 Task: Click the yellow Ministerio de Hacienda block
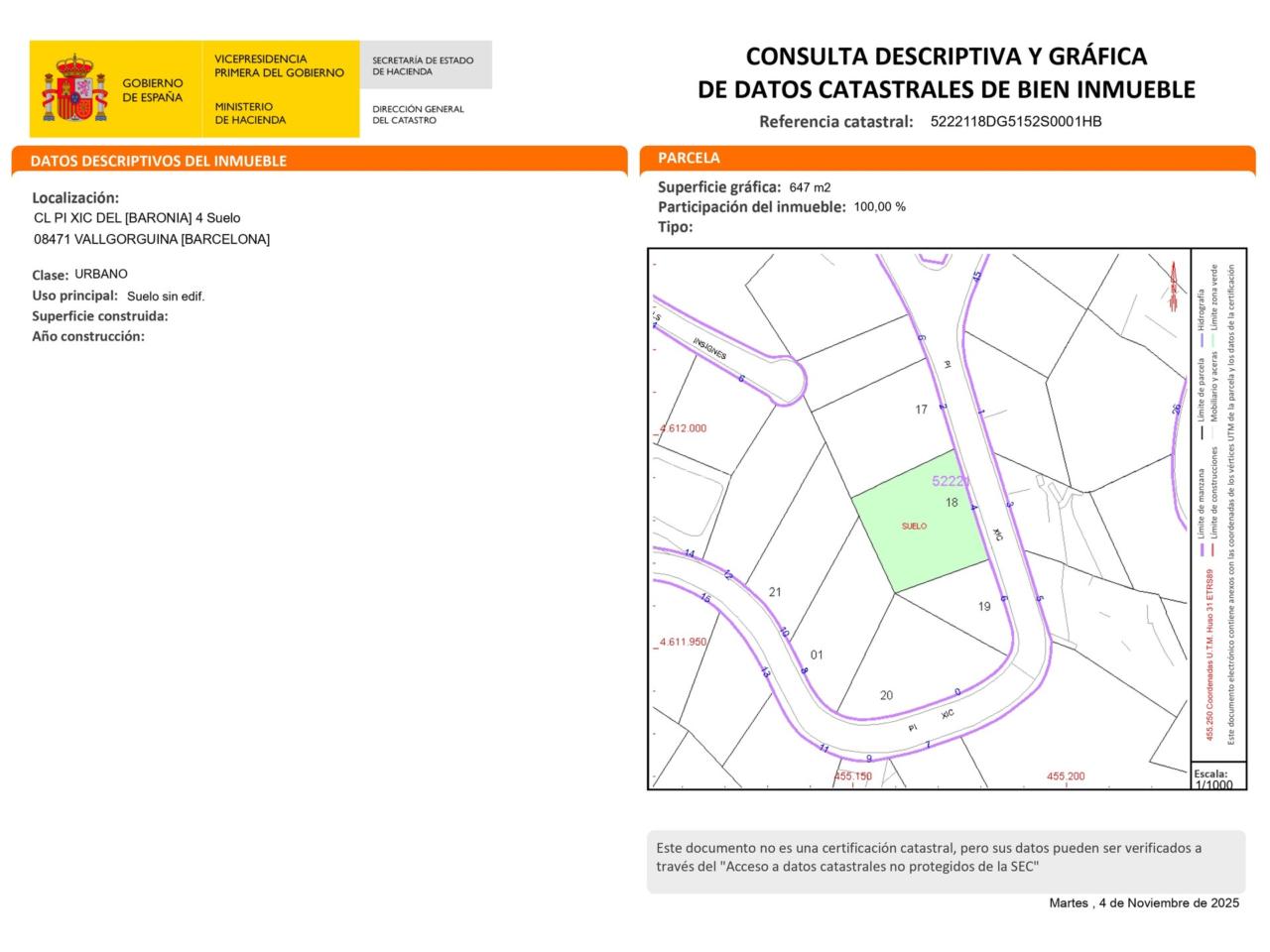280,89
